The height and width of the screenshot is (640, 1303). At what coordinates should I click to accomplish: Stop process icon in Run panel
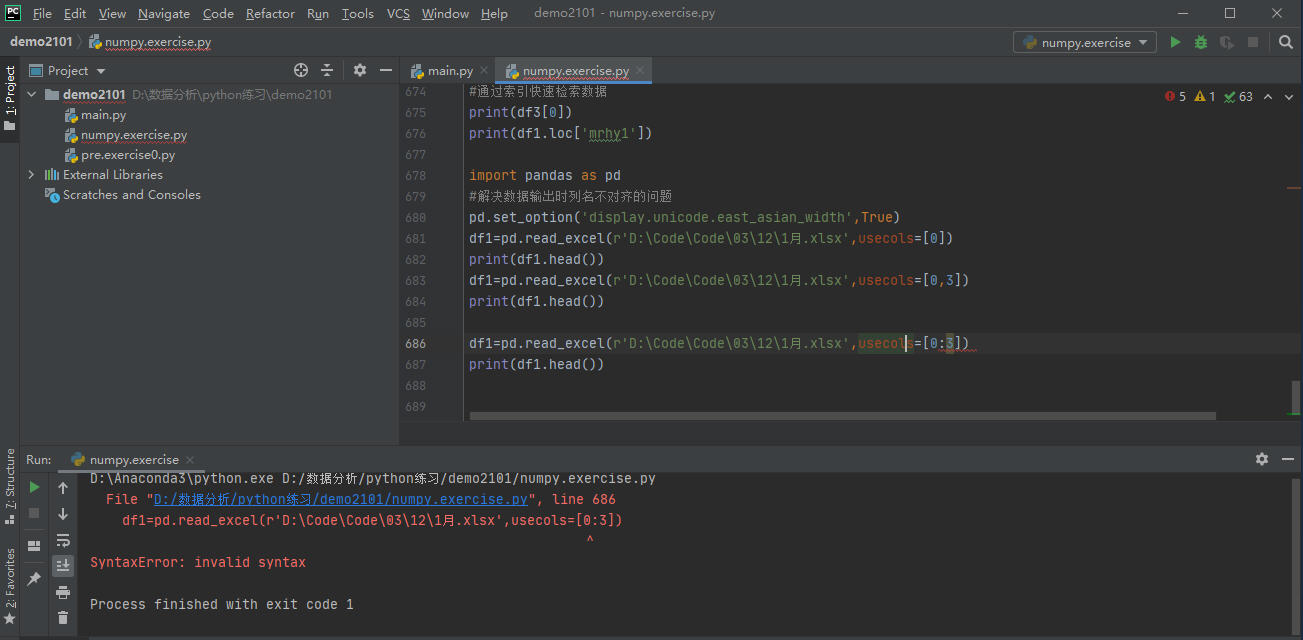point(34,513)
